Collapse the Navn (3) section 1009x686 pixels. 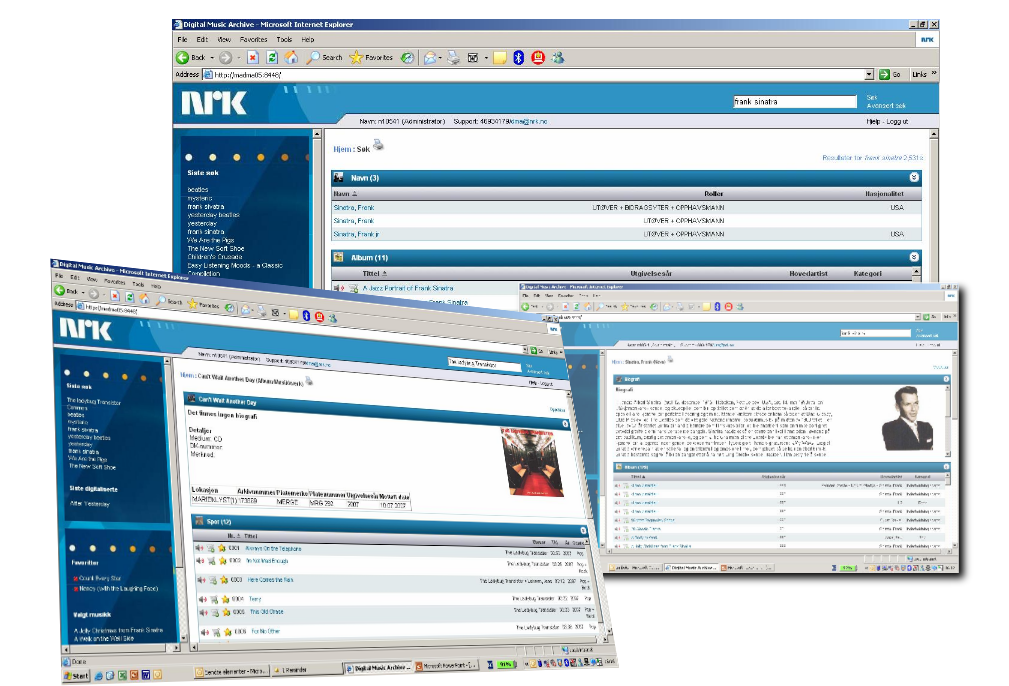[913, 177]
